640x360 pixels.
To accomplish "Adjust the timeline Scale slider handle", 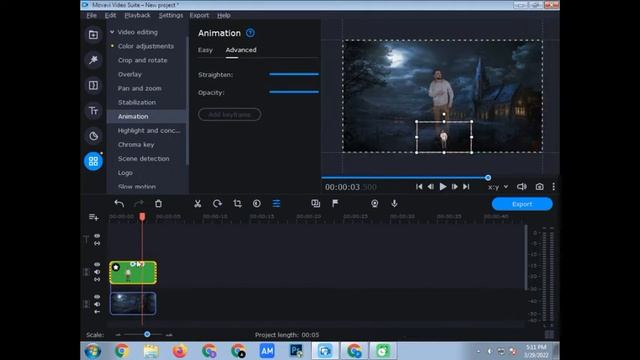I will 147,334.
